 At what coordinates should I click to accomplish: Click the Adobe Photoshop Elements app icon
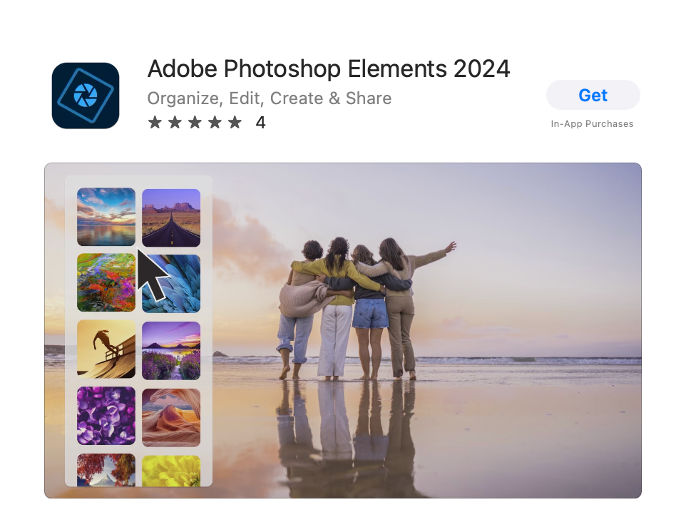coord(85,95)
